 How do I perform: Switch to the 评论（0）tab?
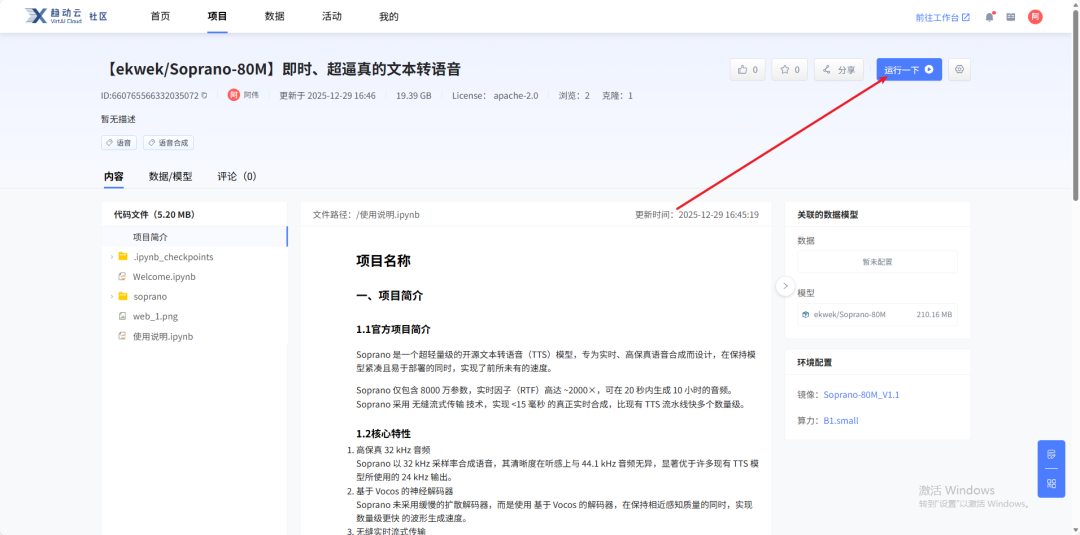(237, 176)
